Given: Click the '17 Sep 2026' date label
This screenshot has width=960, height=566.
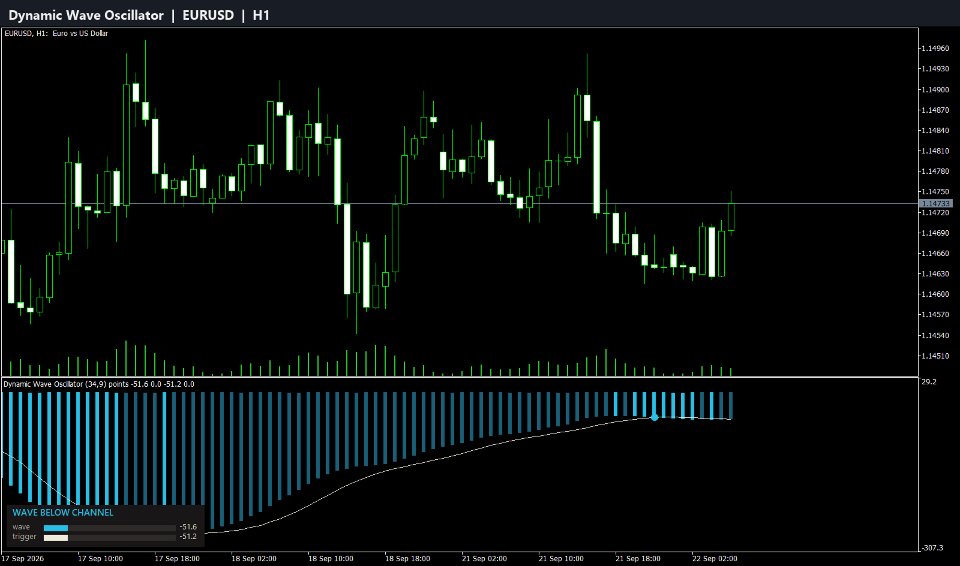Looking at the screenshot, I should pyautogui.click(x=23, y=559).
